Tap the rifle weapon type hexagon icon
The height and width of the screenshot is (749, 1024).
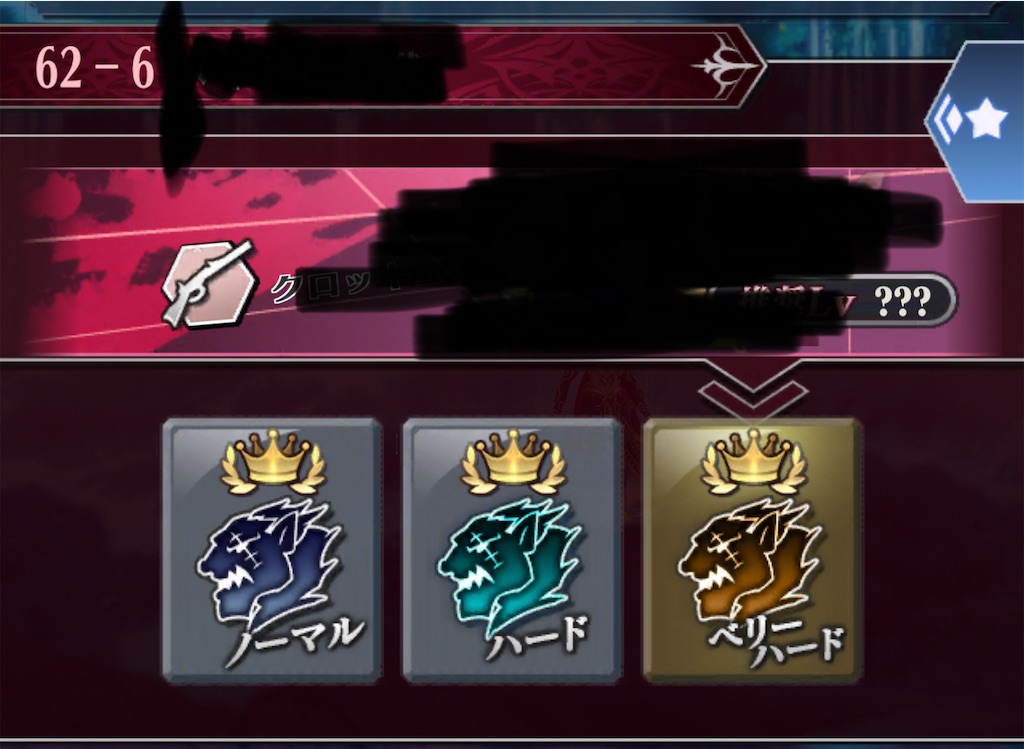[209, 284]
